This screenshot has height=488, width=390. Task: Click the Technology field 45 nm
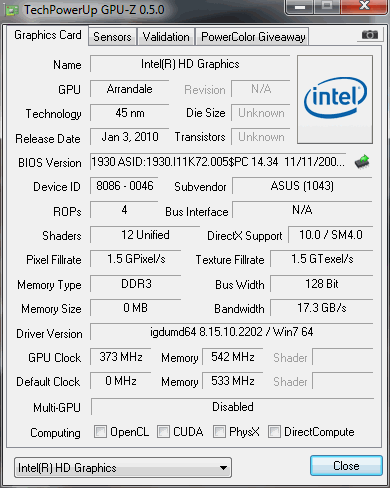(129, 113)
